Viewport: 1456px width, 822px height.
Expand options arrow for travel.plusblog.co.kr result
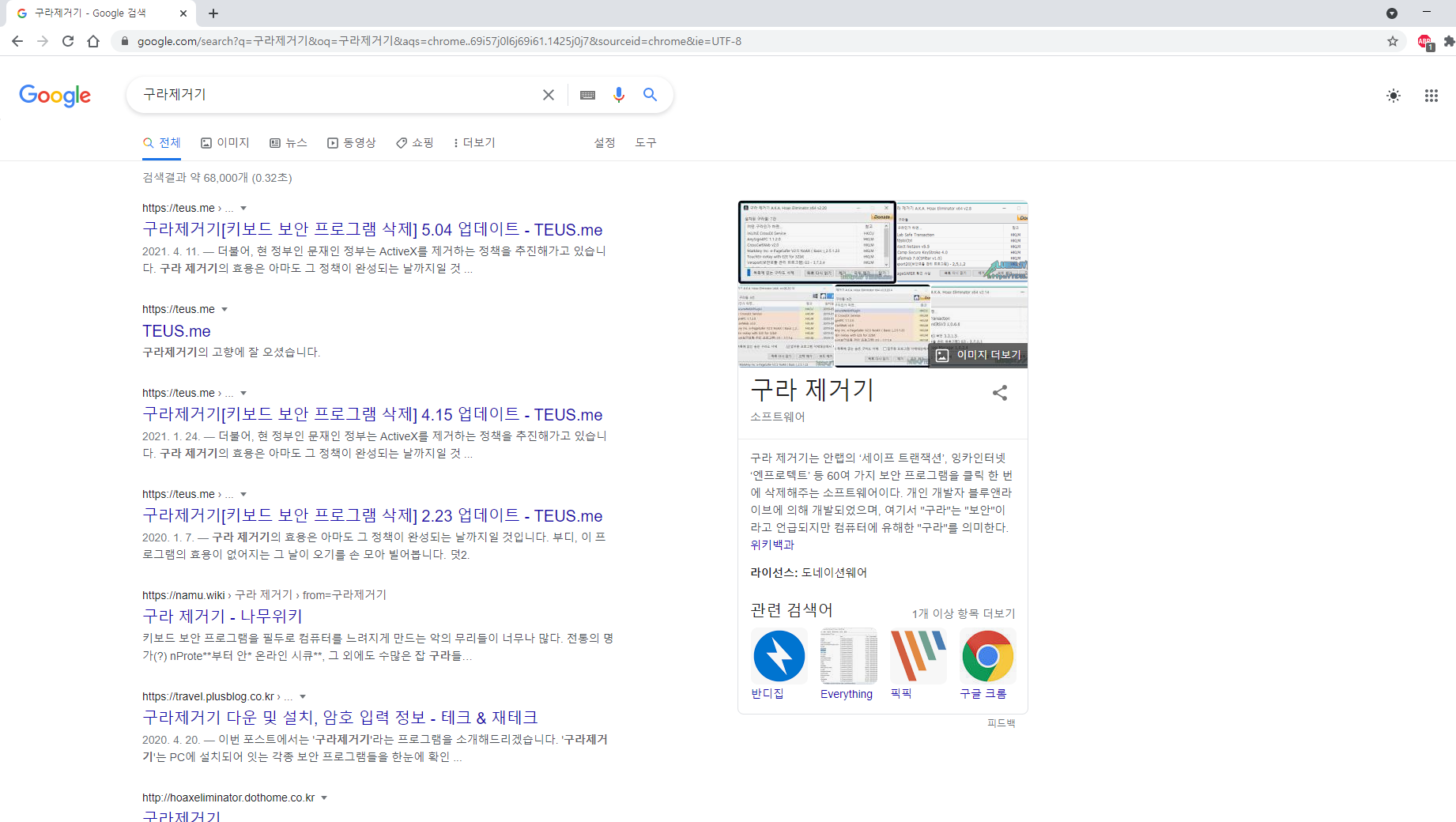pyautogui.click(x=303, y=697)
